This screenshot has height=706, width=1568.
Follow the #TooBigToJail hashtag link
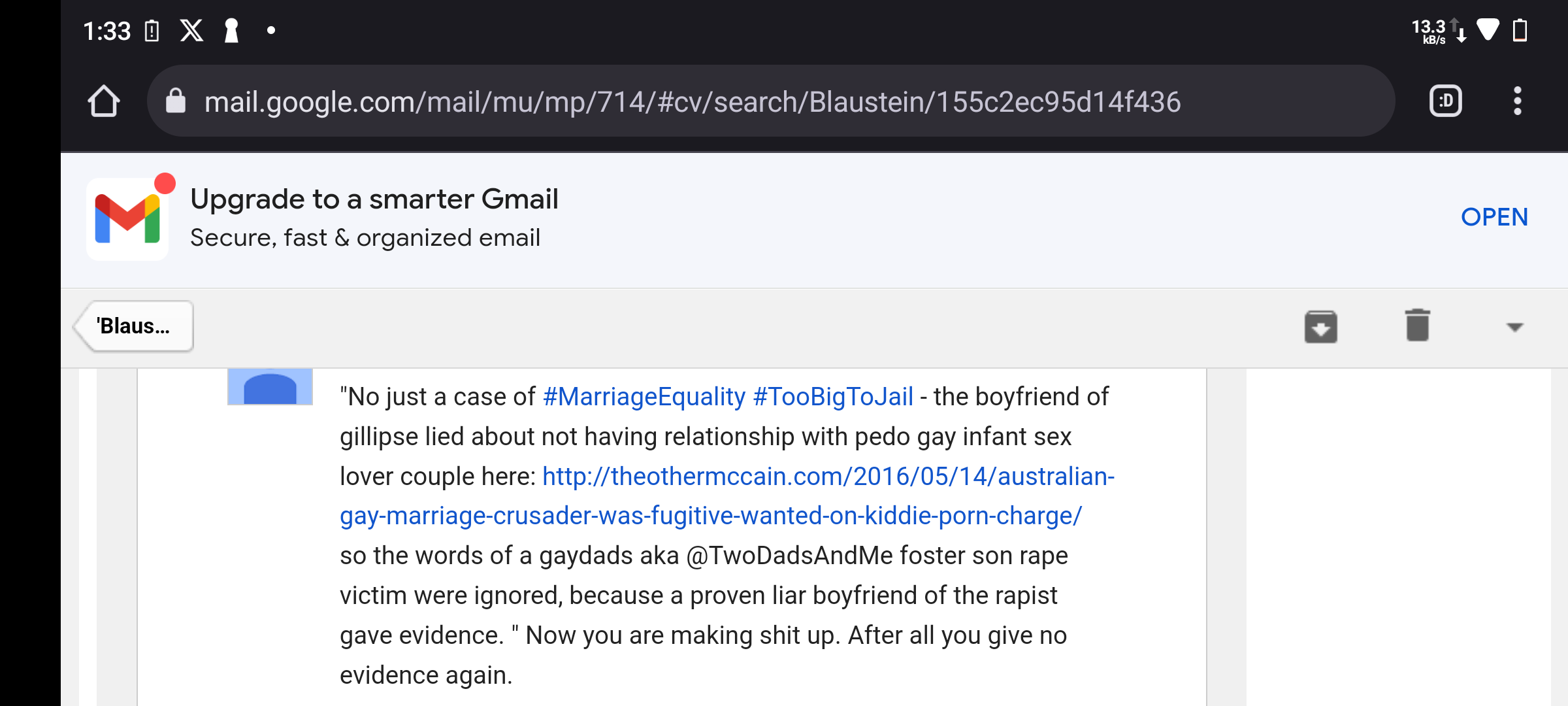[833, 397]
